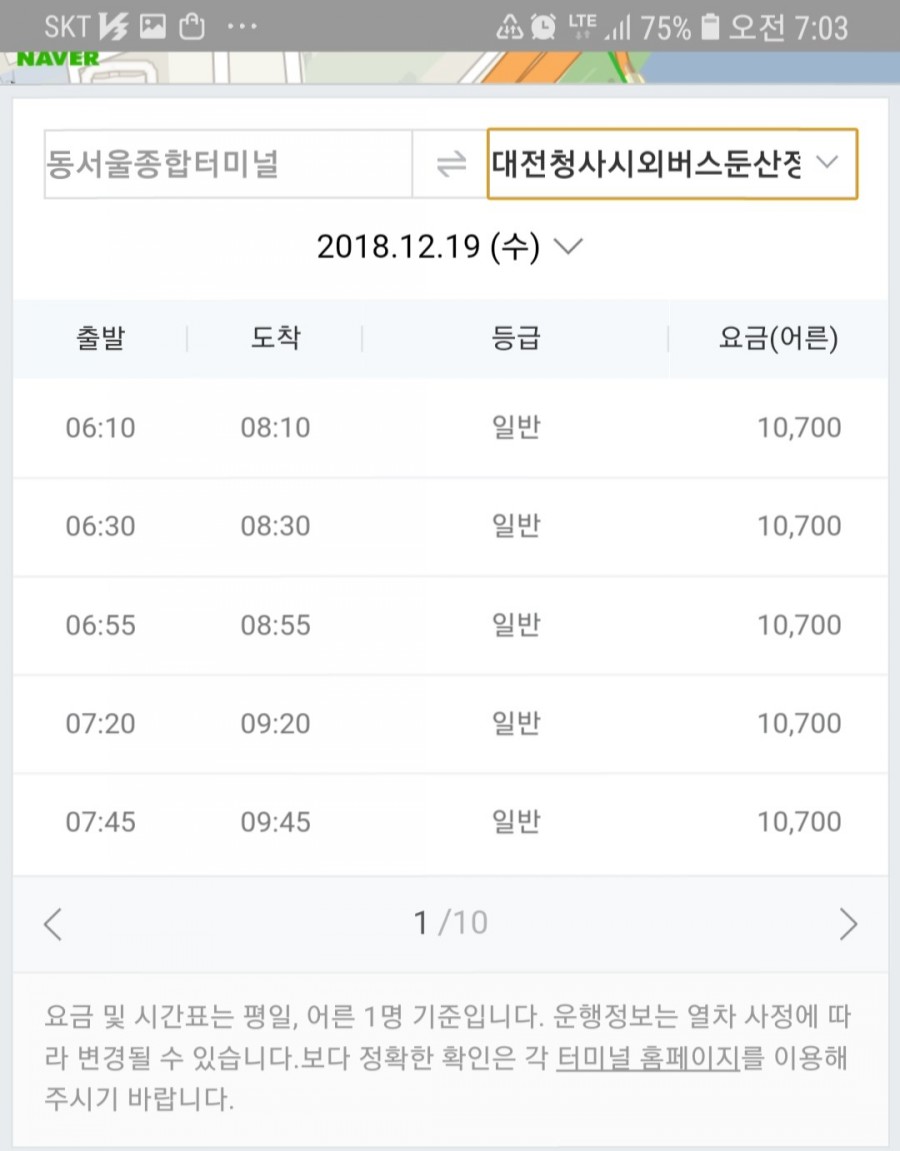Screen dimensions: 900x1151
Task: Tap the three-dot more notifications icon
Action: (242, 27)
